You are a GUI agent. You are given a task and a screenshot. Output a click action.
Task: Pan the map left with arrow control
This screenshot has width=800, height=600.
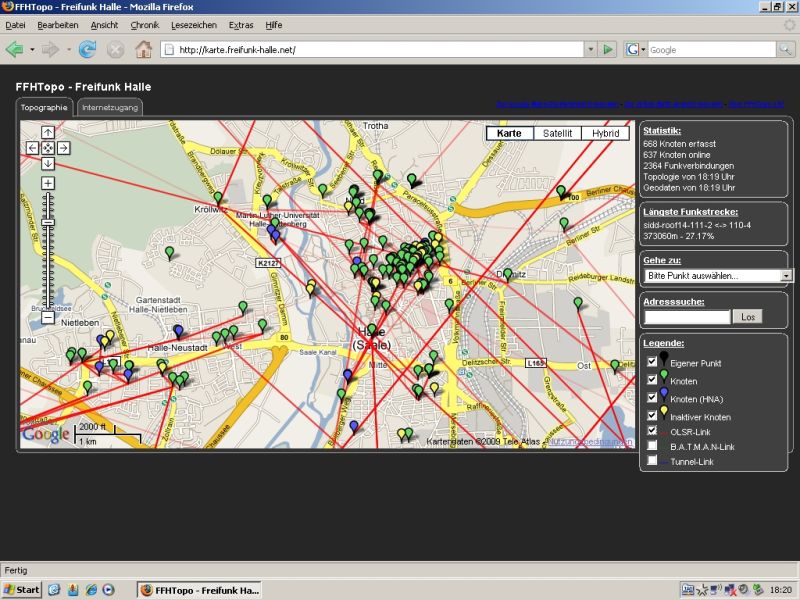(x=32, y=148)
